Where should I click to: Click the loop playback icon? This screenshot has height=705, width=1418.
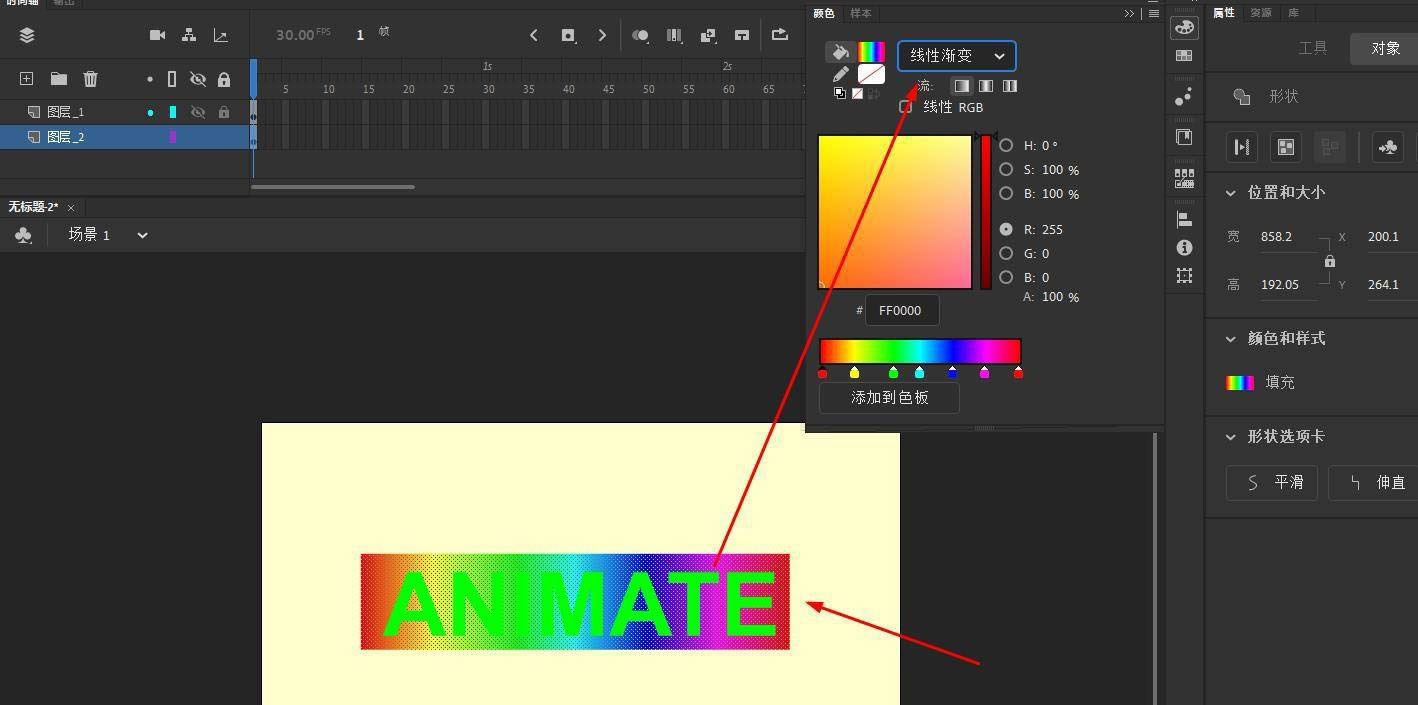[779, 35]
